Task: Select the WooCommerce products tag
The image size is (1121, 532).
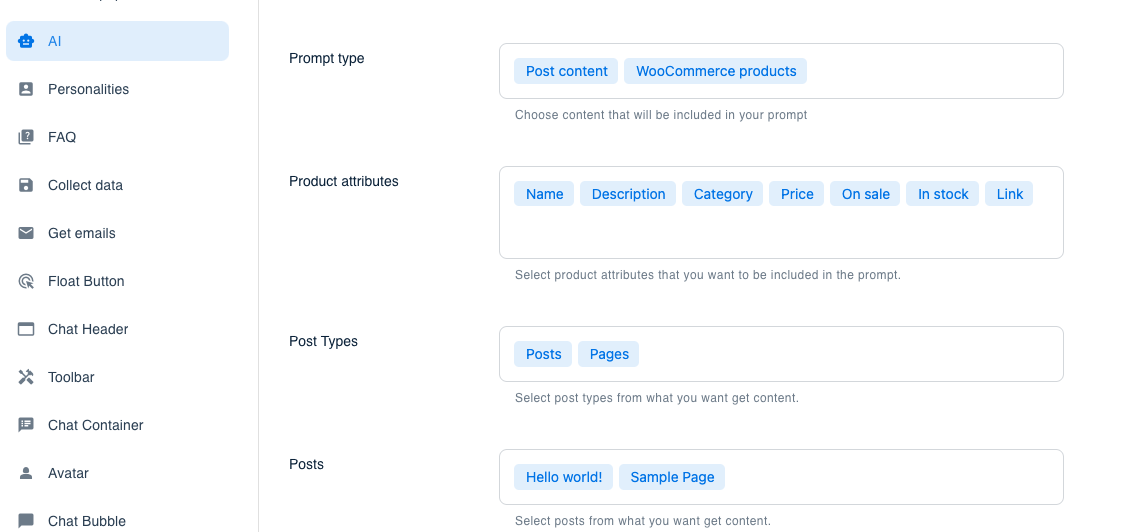Action: pos(716,71)
